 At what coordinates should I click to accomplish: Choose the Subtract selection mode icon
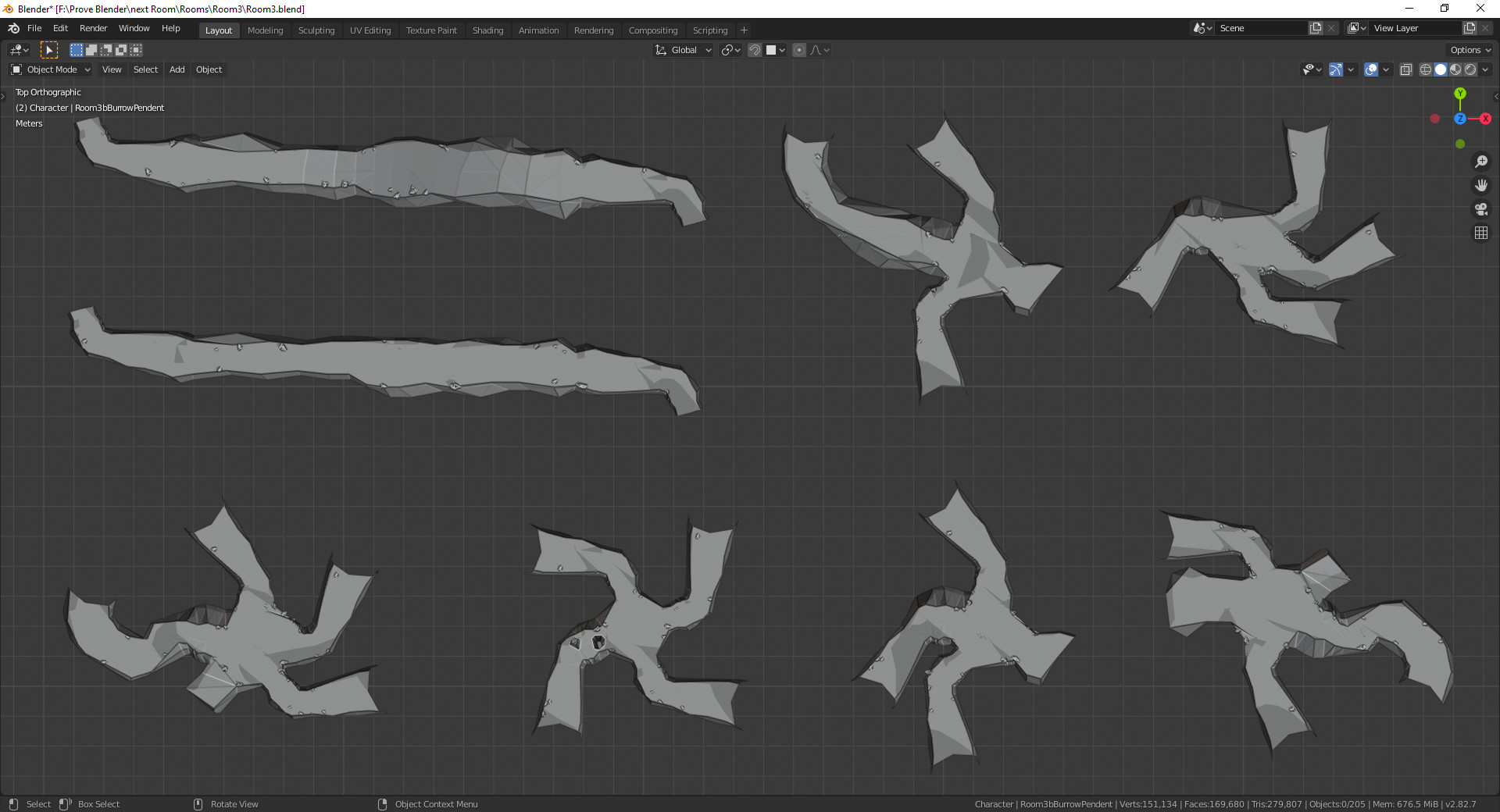coord(106,50)
